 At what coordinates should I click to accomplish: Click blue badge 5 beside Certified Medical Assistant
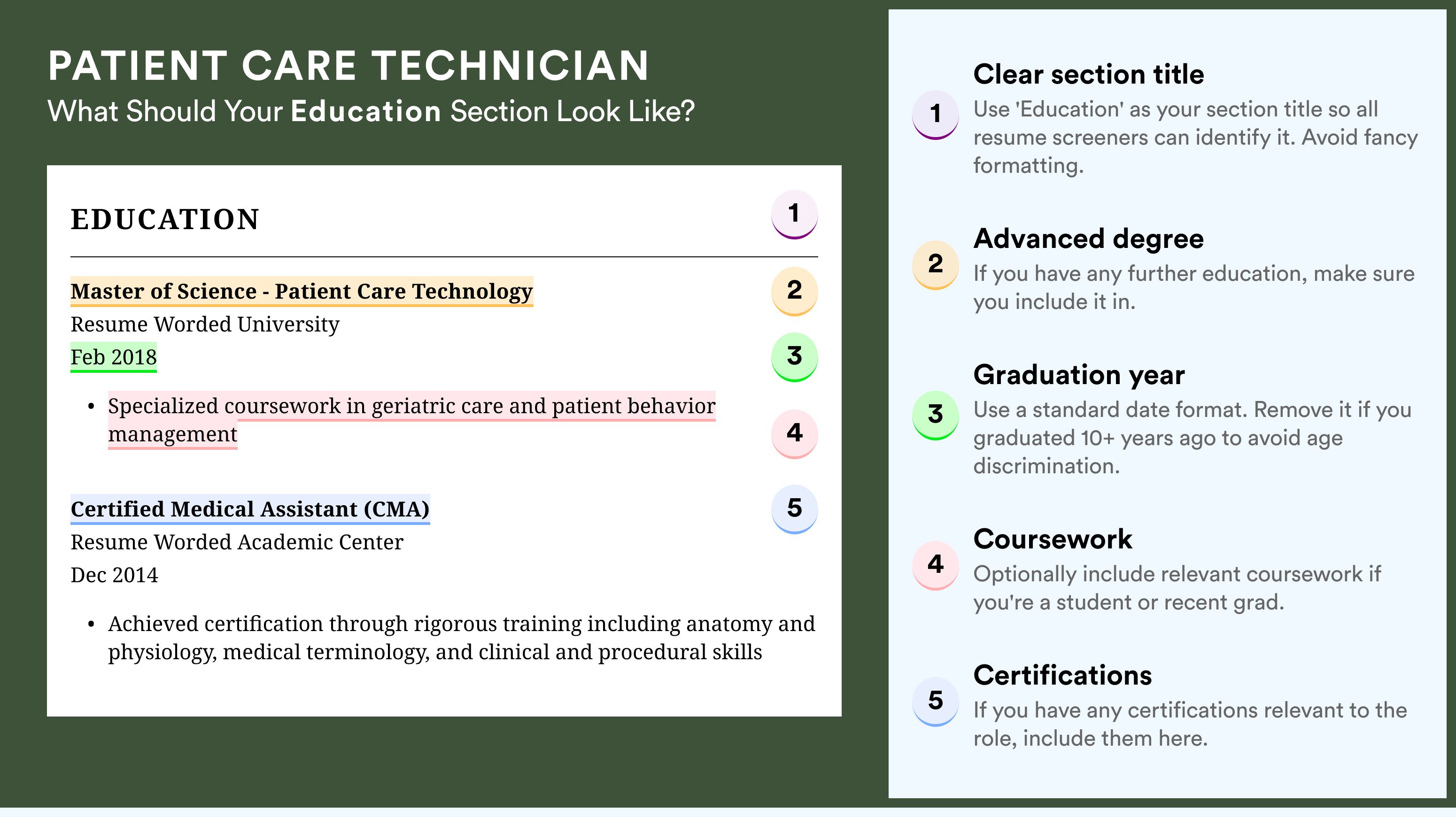coord(794,509)
